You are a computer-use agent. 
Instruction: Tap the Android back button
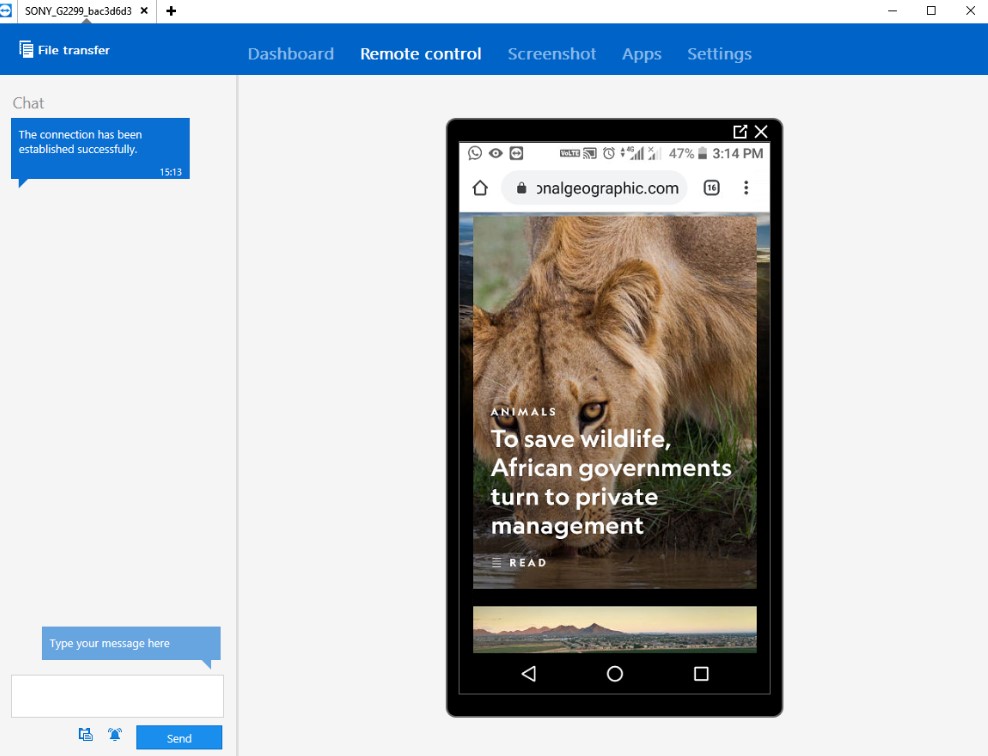click(x=529, y=673)
